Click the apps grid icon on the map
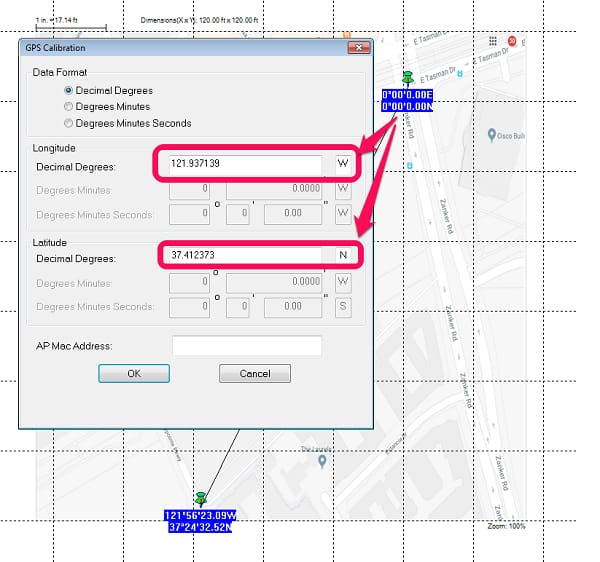The height and width of the screenshot is (562, 600). click(x=493, y=41)
